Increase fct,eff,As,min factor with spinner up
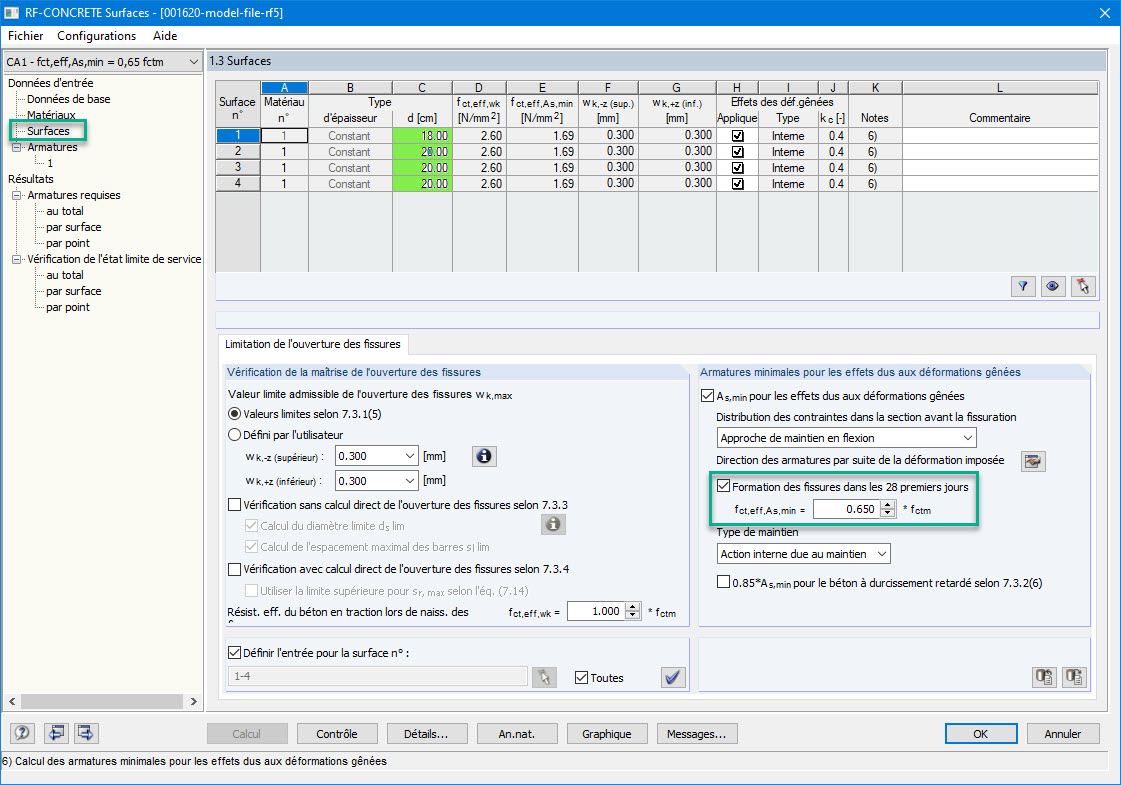Viewport: 1121px width, 785px height. tap(888, 505)
